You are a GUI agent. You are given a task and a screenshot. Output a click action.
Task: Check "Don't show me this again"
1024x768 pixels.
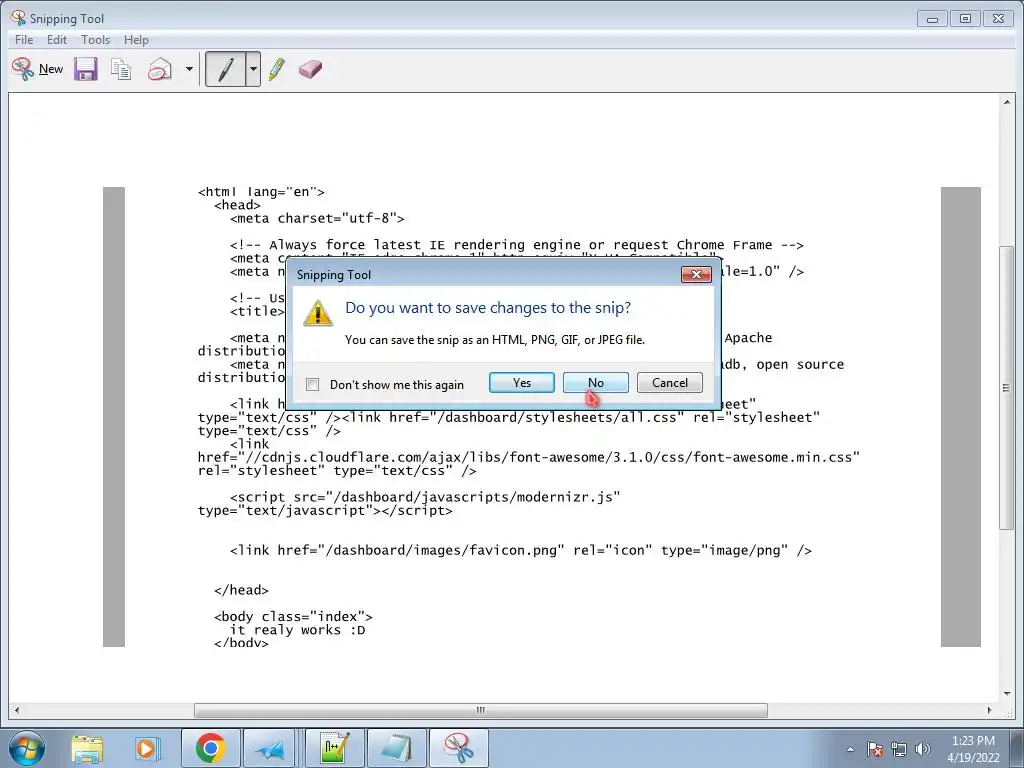pyautogui.click(x=313, y=385)
